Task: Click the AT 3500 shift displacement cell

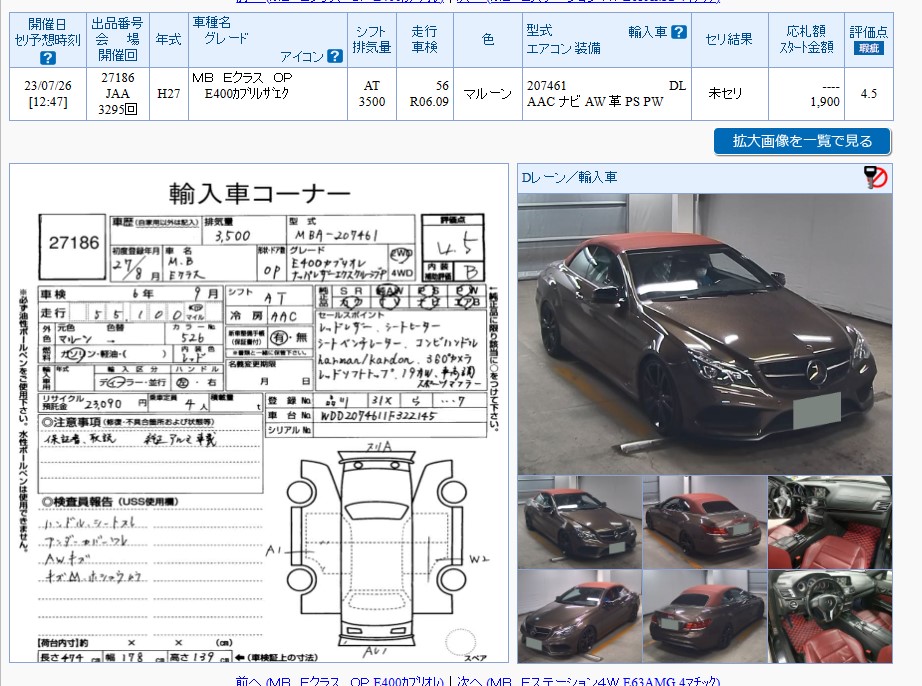Action: click(372, 94)
